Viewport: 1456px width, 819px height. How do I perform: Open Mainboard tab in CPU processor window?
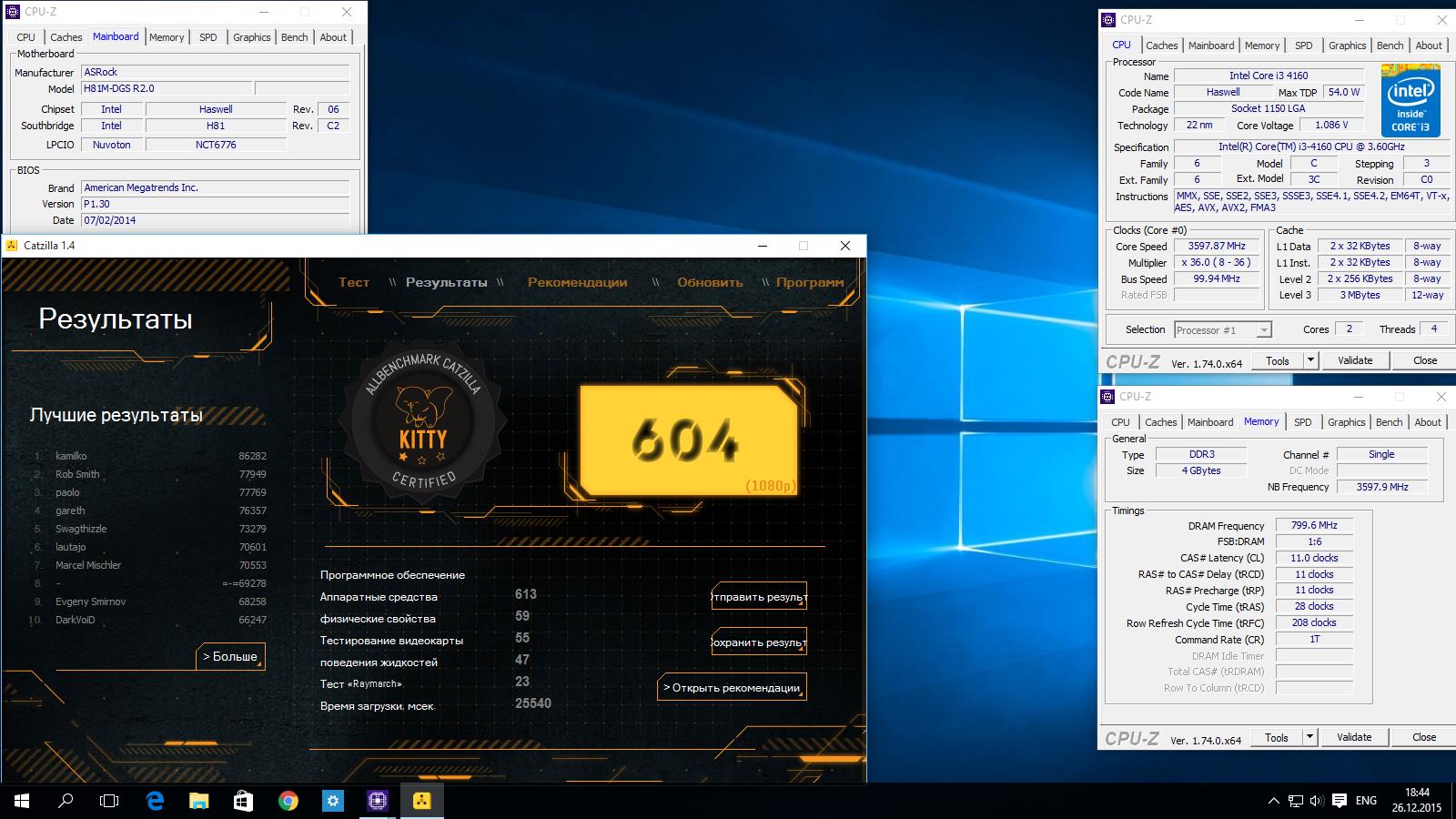[1211, 45]
